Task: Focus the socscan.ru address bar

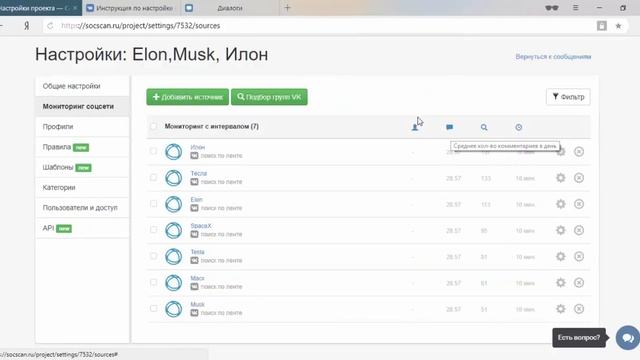Action: coord(318,26)
